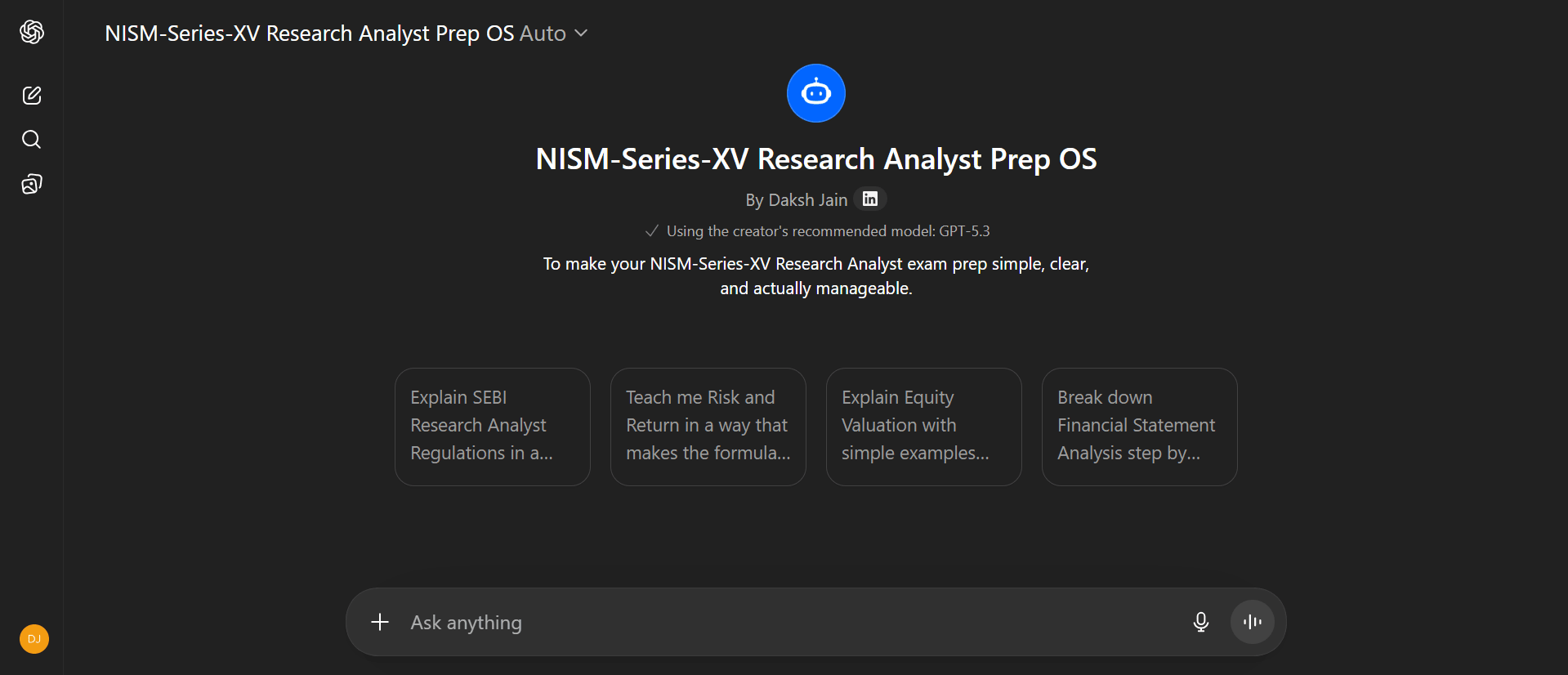
Task: Start a new chat with the pencil icon
Action: pos(32,96)
